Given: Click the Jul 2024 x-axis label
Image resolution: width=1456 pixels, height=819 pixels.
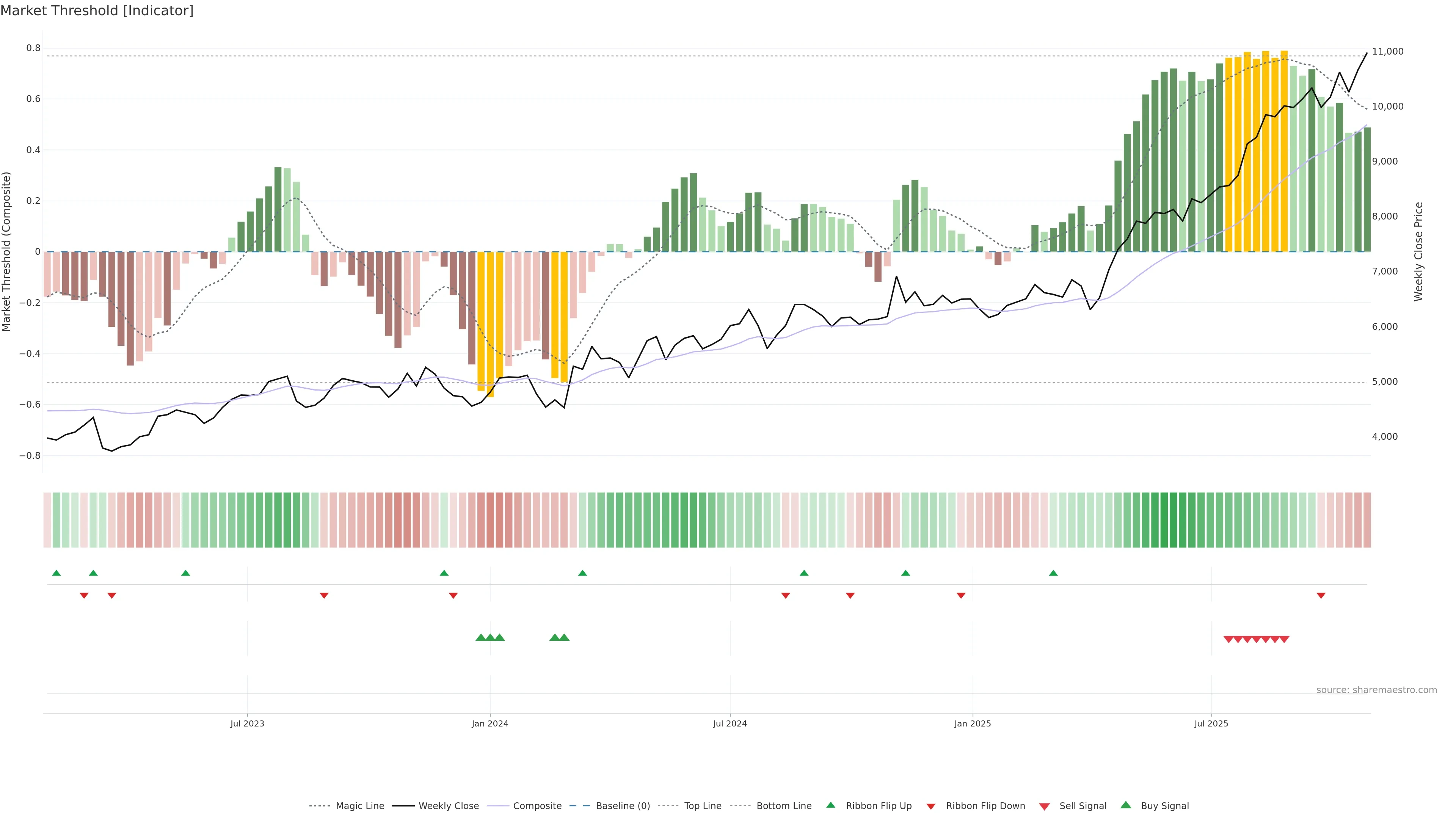Looking at the screenshot, I should (x=730, y=723).
